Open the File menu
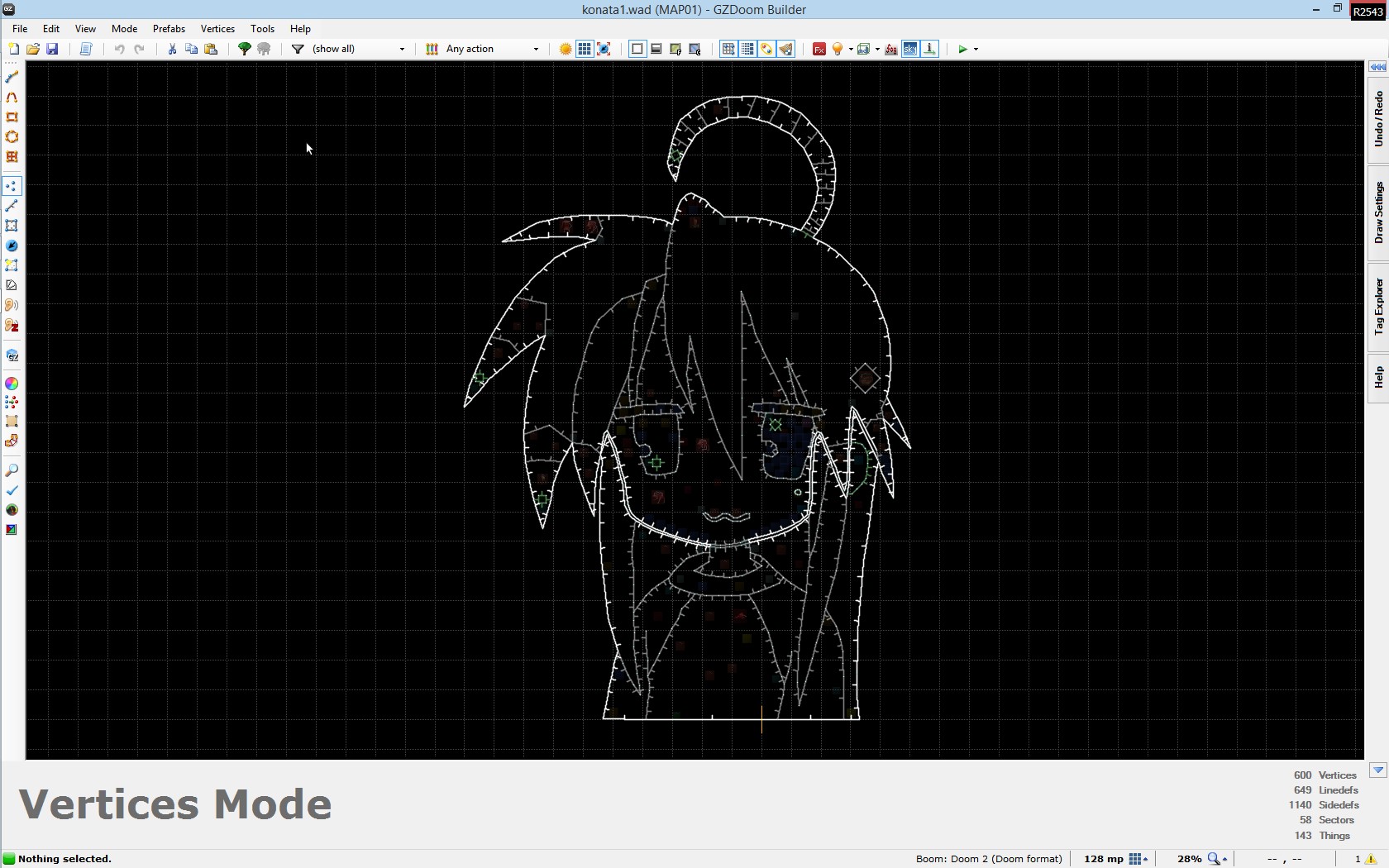 (20, 28)
